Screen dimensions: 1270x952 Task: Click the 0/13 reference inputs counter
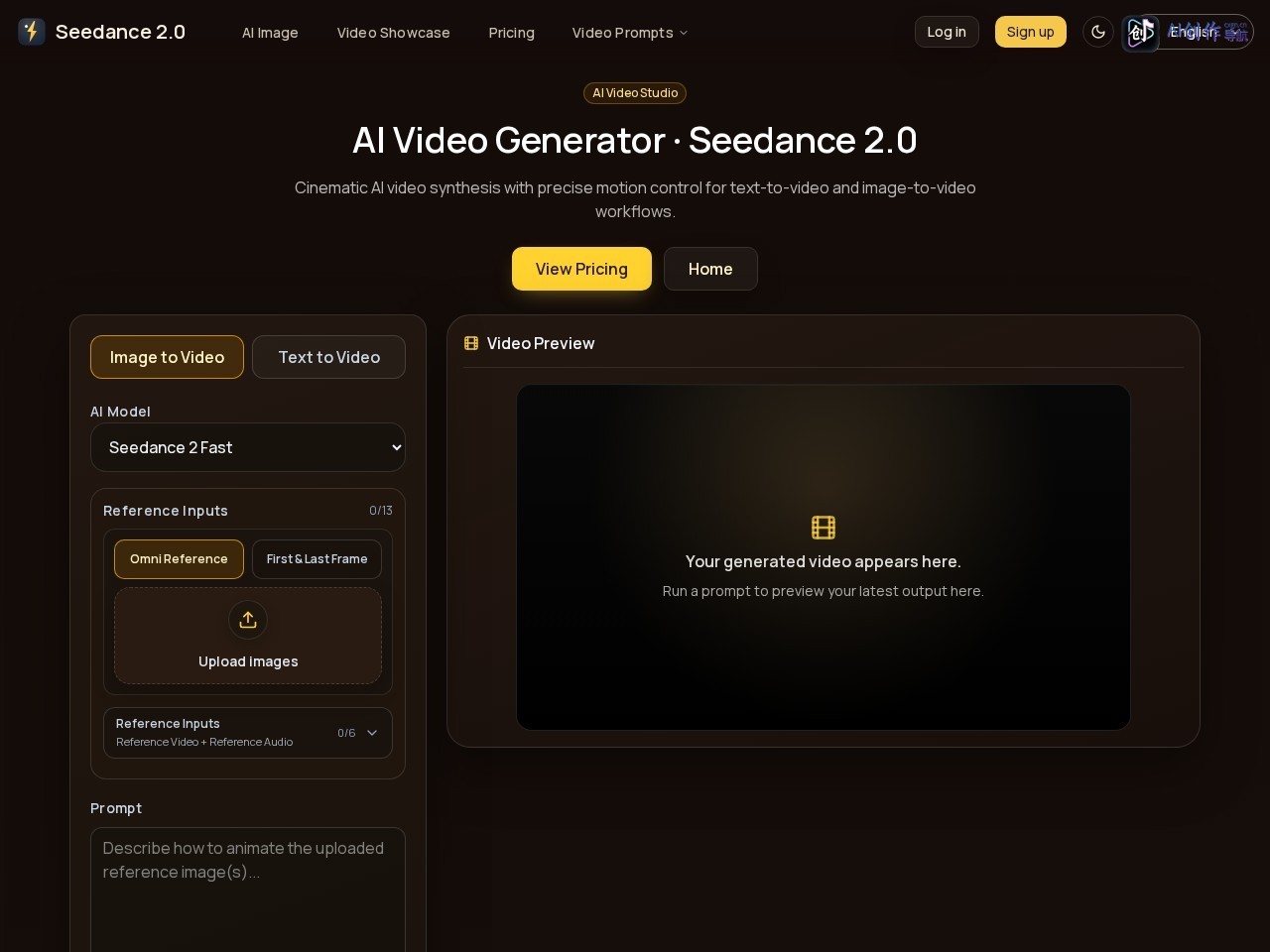tap(381, 511)
